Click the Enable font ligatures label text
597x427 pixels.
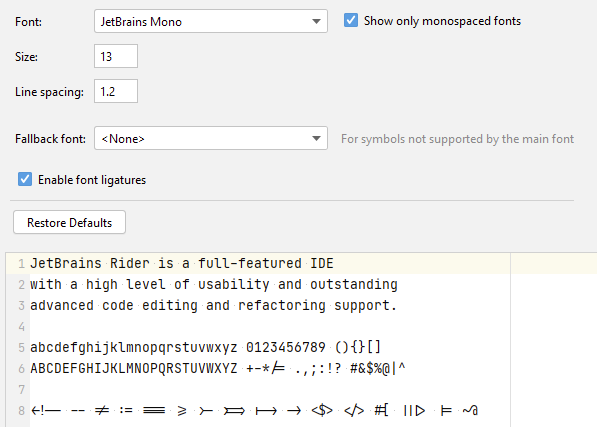point(92,180)
